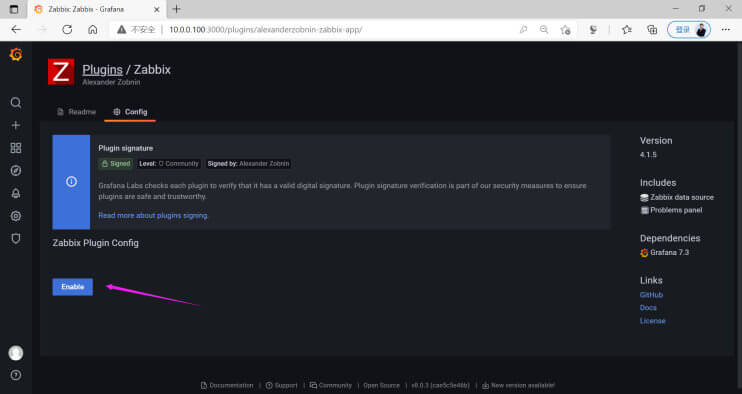The image size is (742, 394).
Task: Switch to the Readme tab
Action: (76, 112)
